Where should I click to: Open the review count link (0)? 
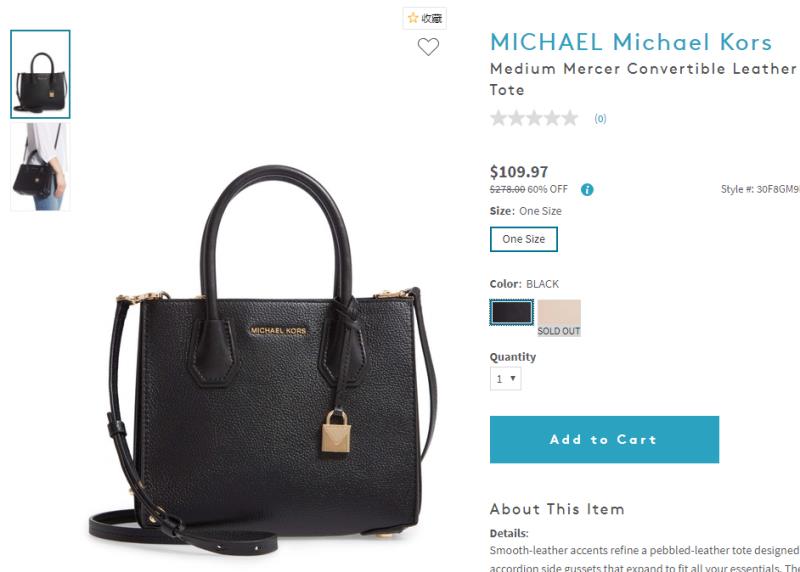(600, 119)
